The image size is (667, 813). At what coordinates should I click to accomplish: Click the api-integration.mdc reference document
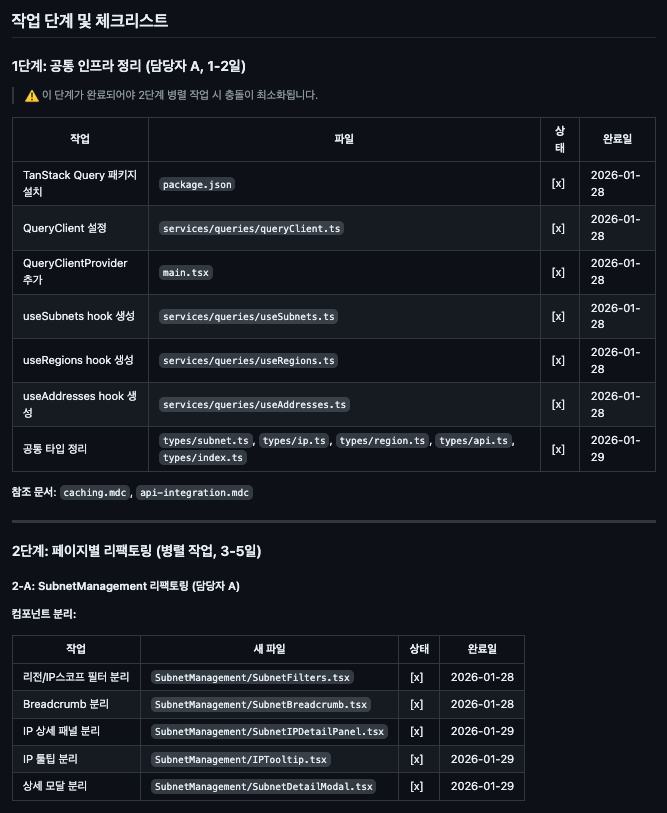194,492
